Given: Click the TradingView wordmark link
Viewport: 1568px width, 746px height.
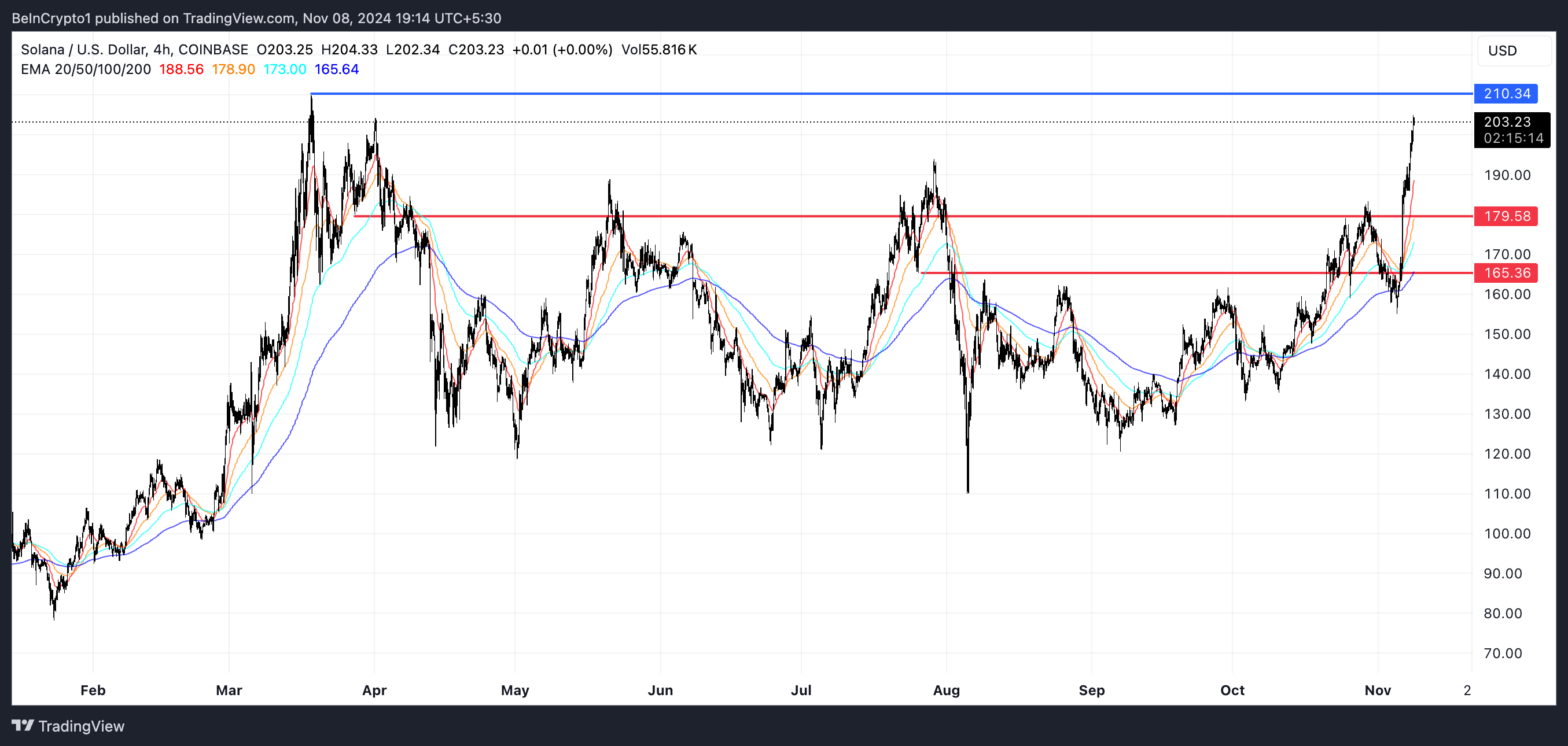Looking at the screenshot, I should [x=81, y=726].
